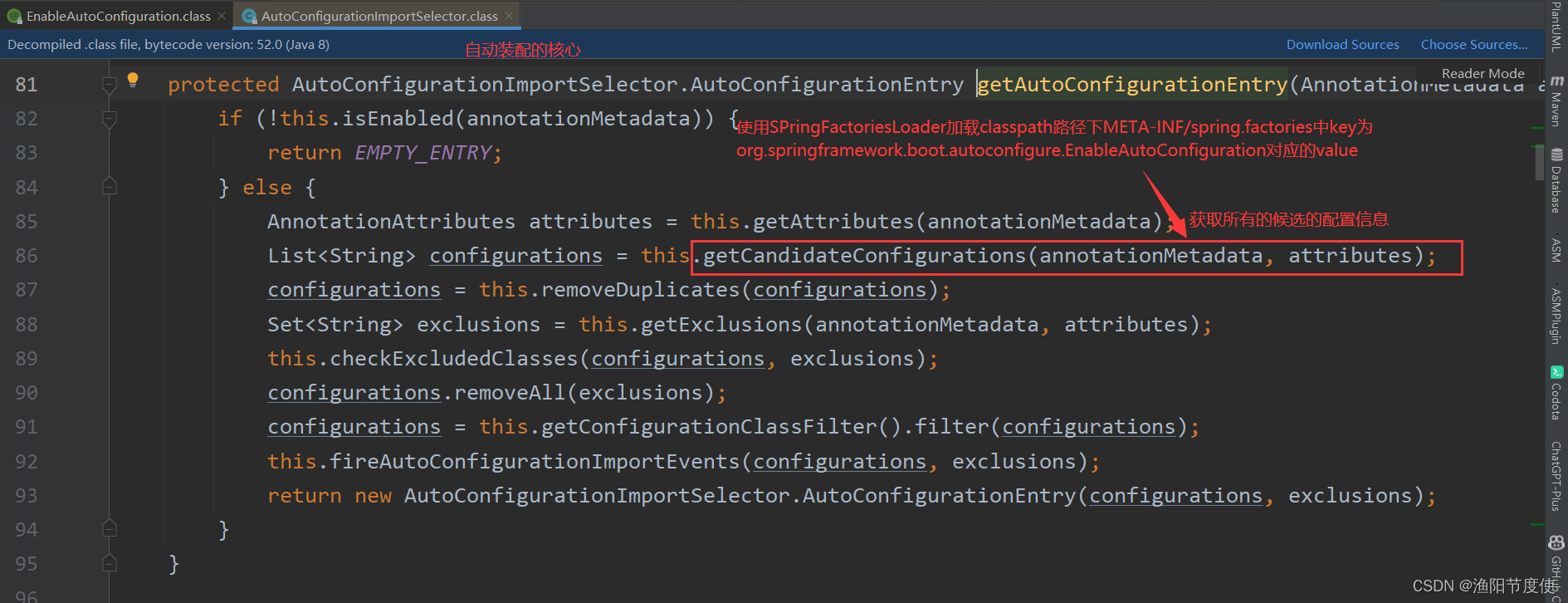Click getConfigurationClassFilter on line 91
The image size is (1568, 603).
709,427
